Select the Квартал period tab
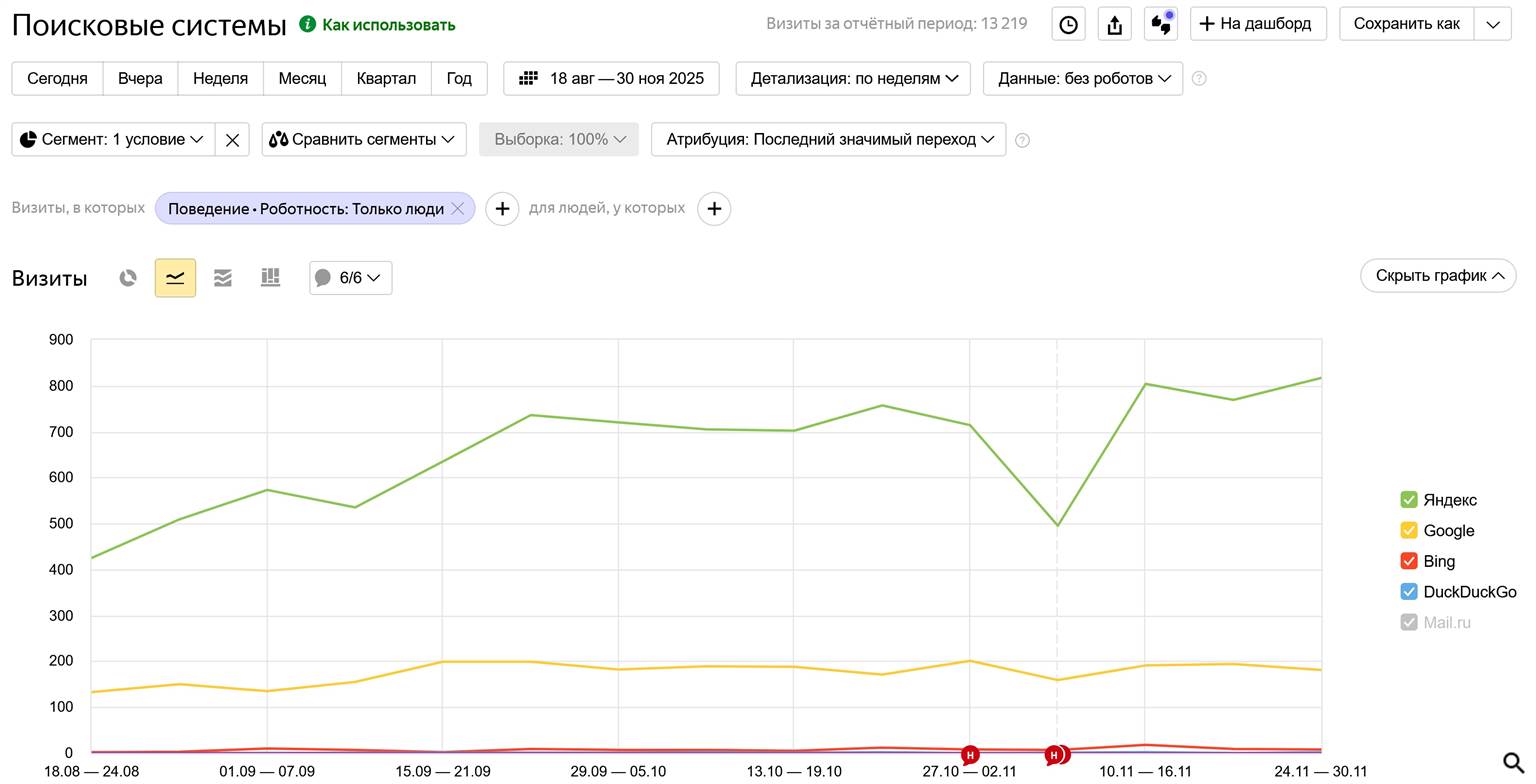 [x=386, y=78]
